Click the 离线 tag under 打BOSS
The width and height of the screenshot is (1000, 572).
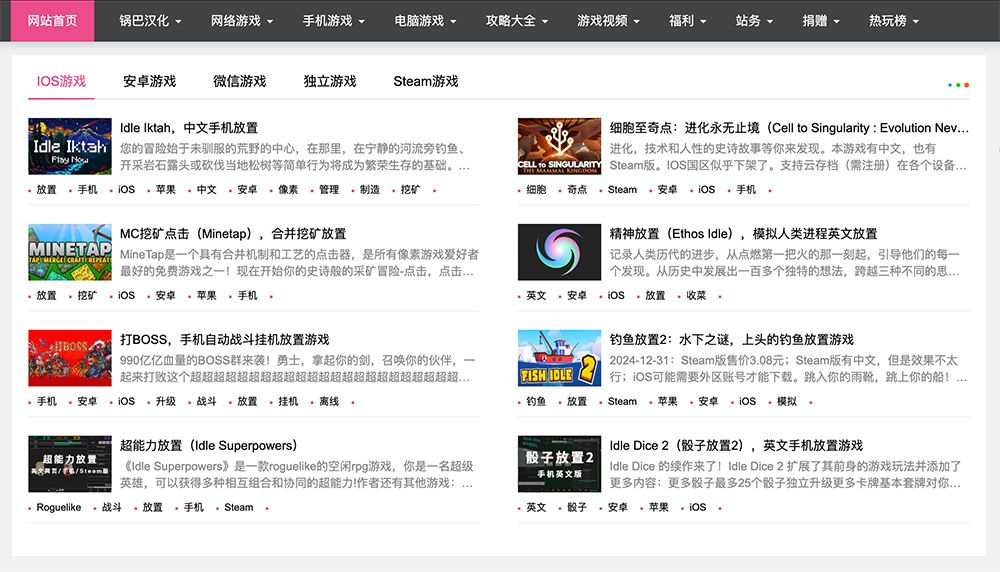coord(329,401)
